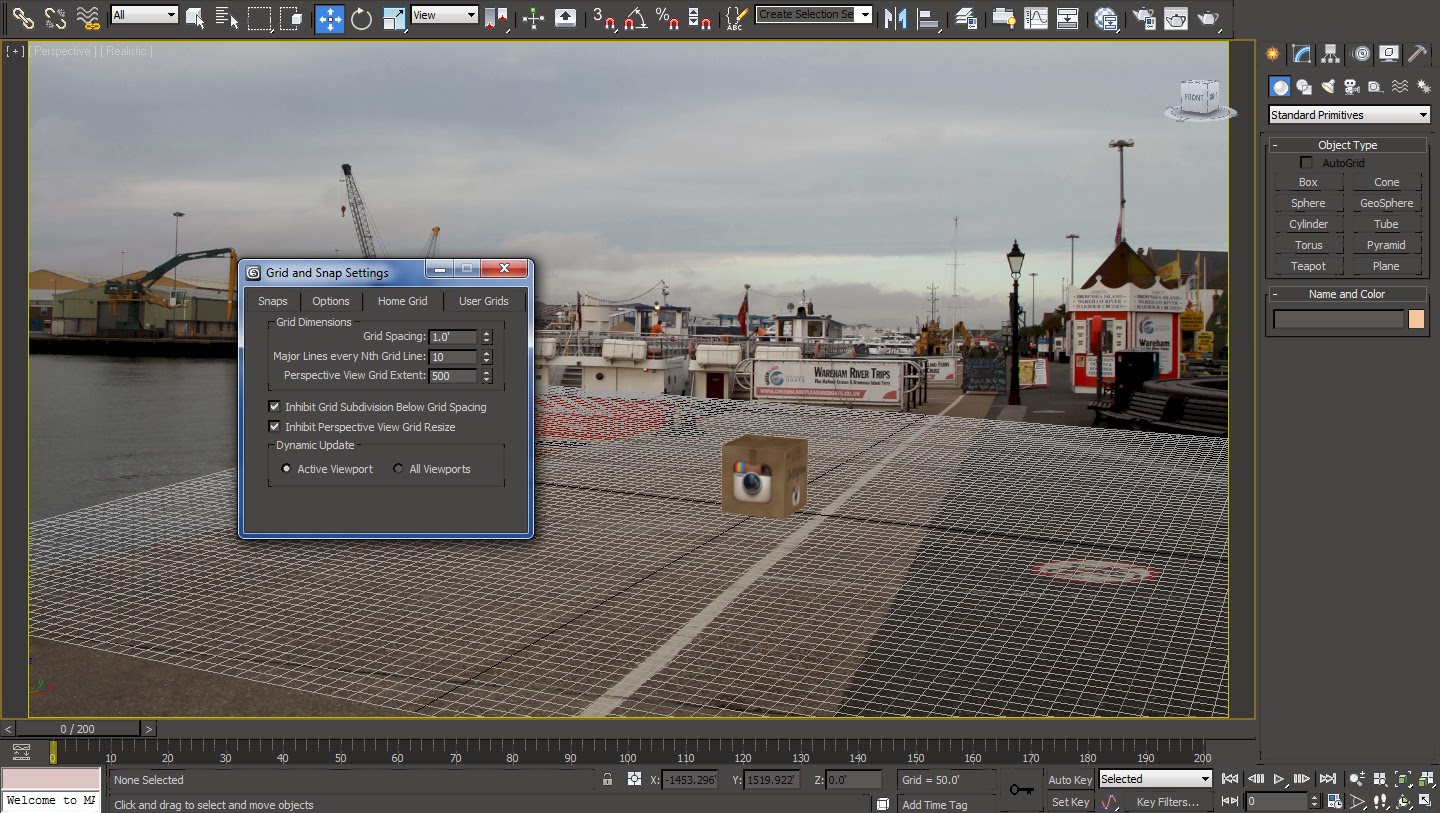This screenshot has width=1440, height=813.
Task: Click the Select and Link chain icon
Action: point(22,18)
